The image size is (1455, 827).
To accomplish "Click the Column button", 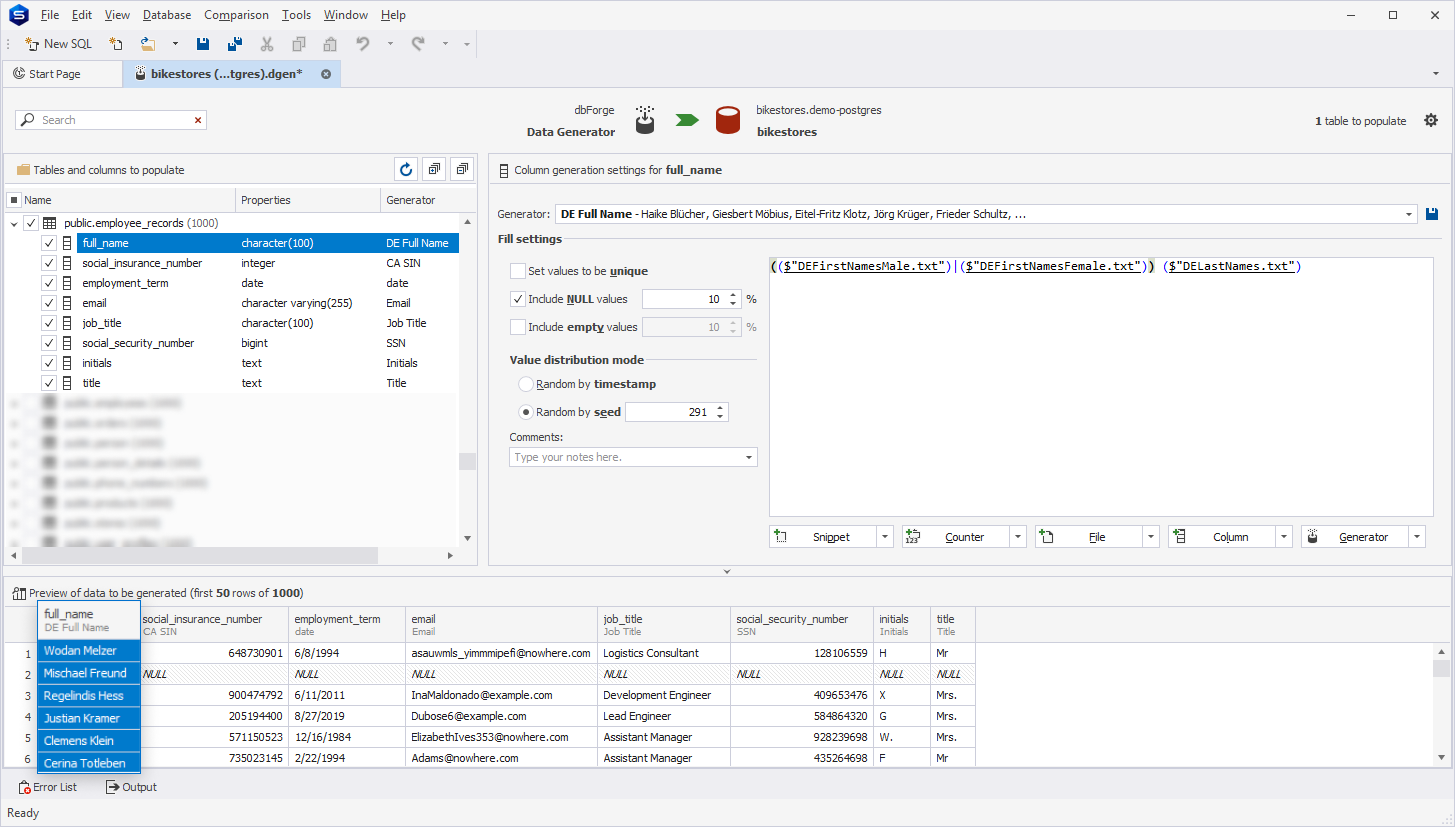I will coord(1222,537).
